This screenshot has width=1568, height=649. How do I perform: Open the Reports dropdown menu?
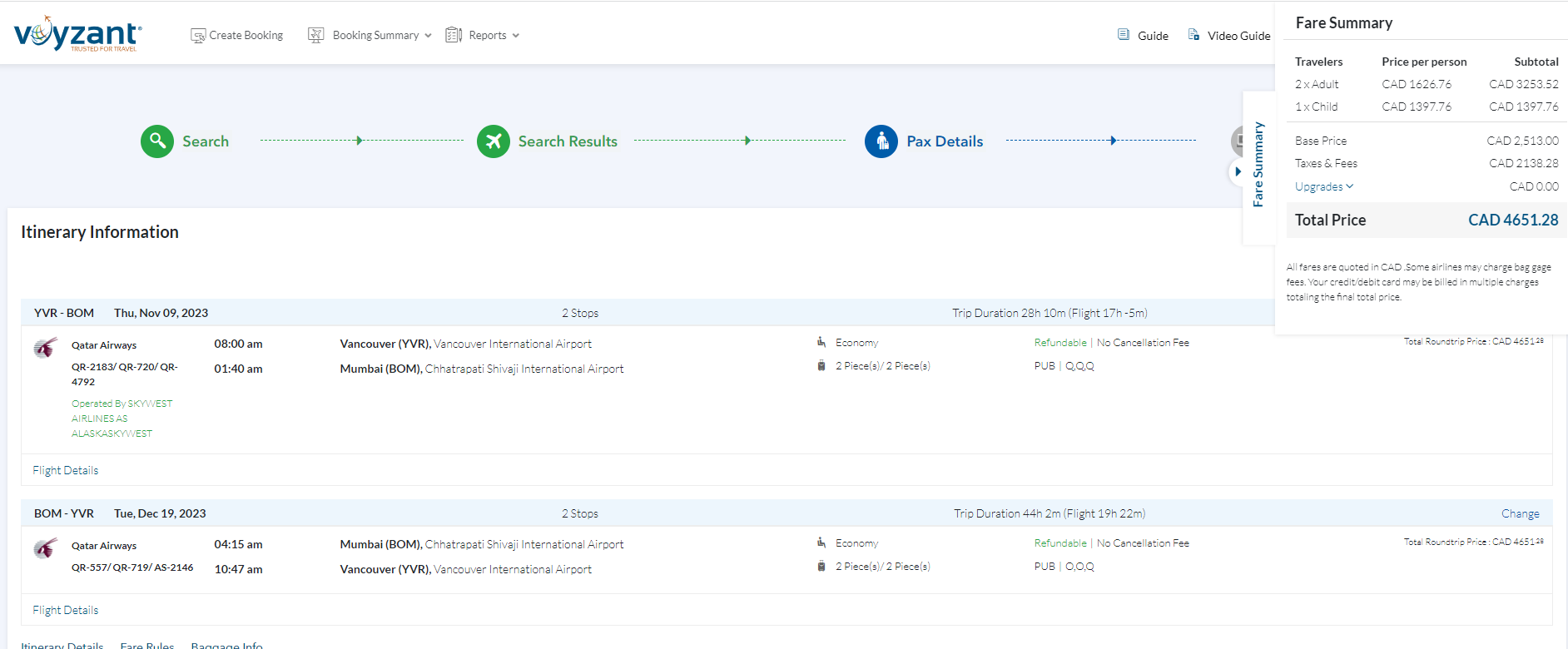coord(483,35)
